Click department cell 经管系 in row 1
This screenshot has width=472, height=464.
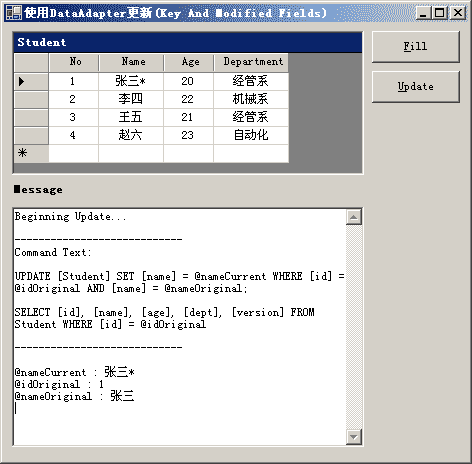251,81
